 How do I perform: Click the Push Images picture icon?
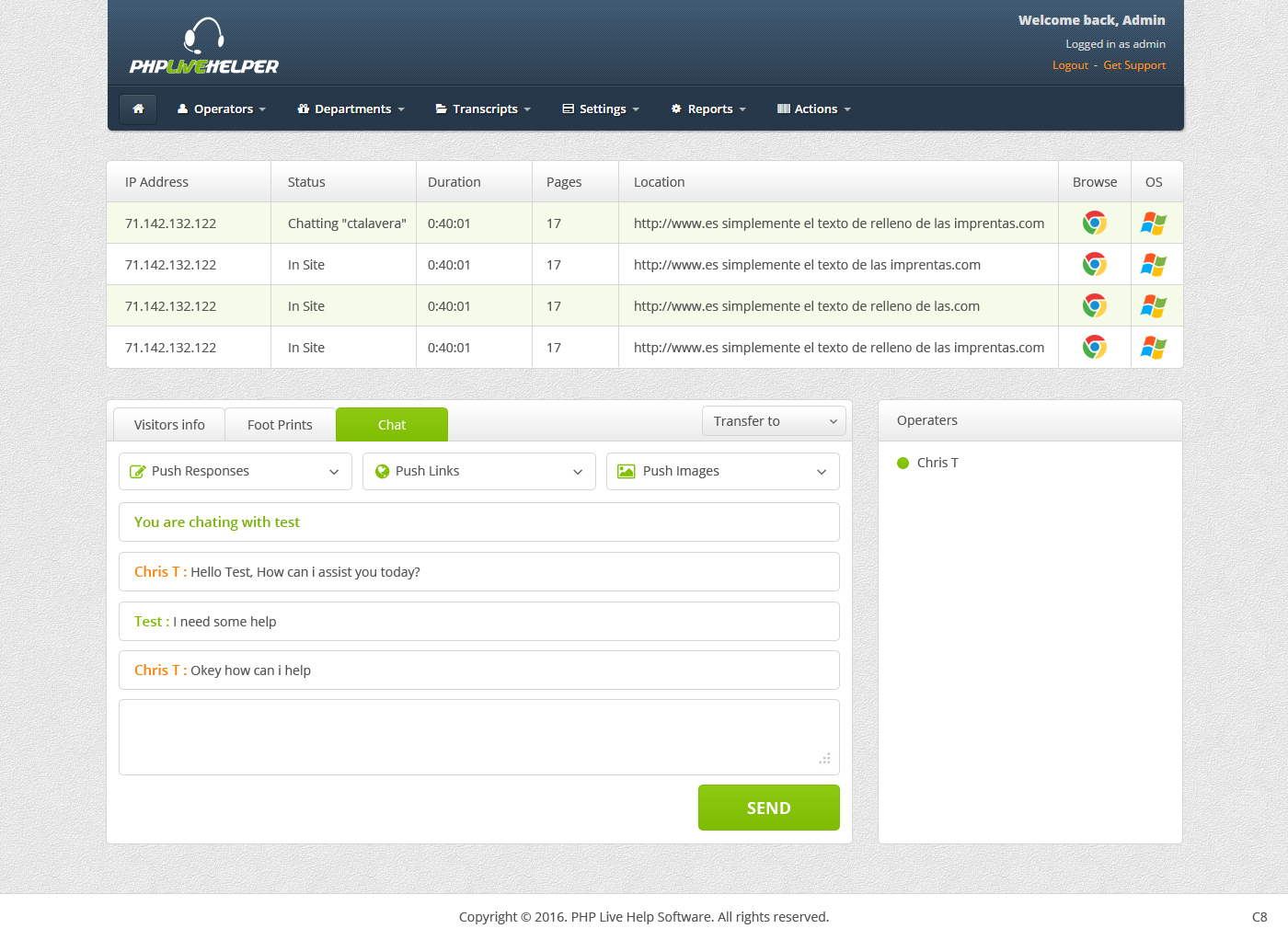click(627, 471)
